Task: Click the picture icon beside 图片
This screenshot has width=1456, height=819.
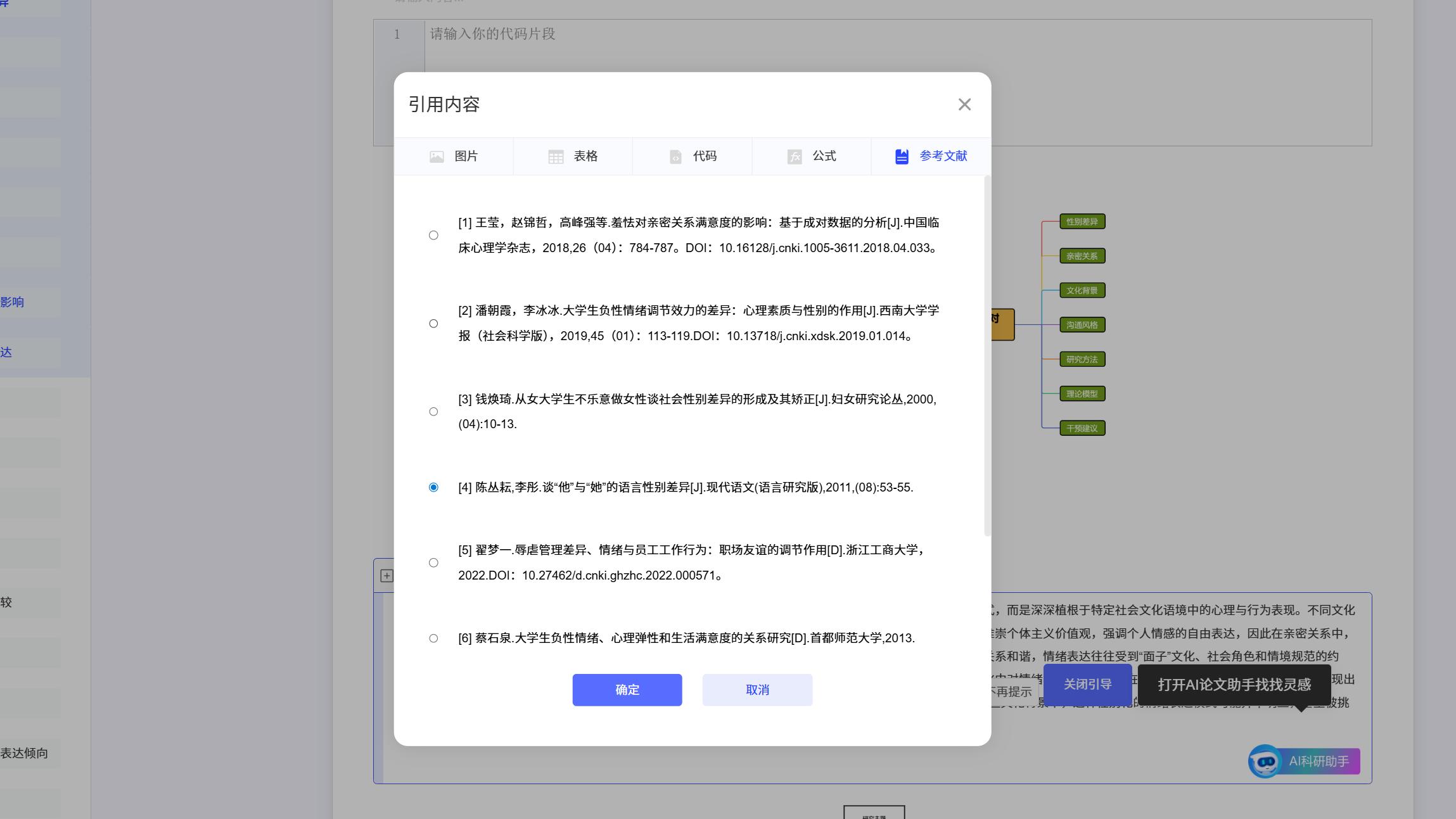Action: [x=437, y=156]
